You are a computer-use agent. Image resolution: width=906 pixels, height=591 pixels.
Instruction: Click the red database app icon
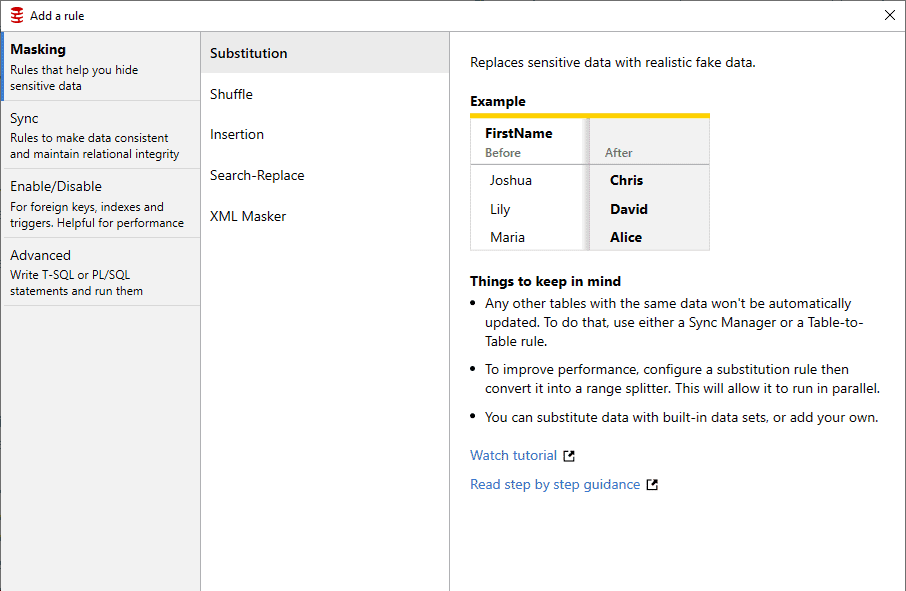point(17,15)
